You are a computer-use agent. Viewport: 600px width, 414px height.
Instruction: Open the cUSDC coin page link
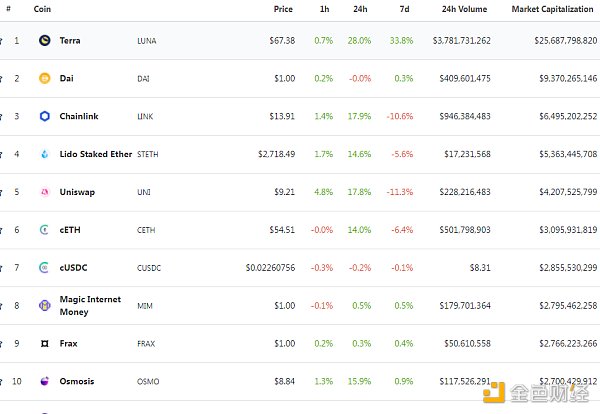tap(73, 267)
